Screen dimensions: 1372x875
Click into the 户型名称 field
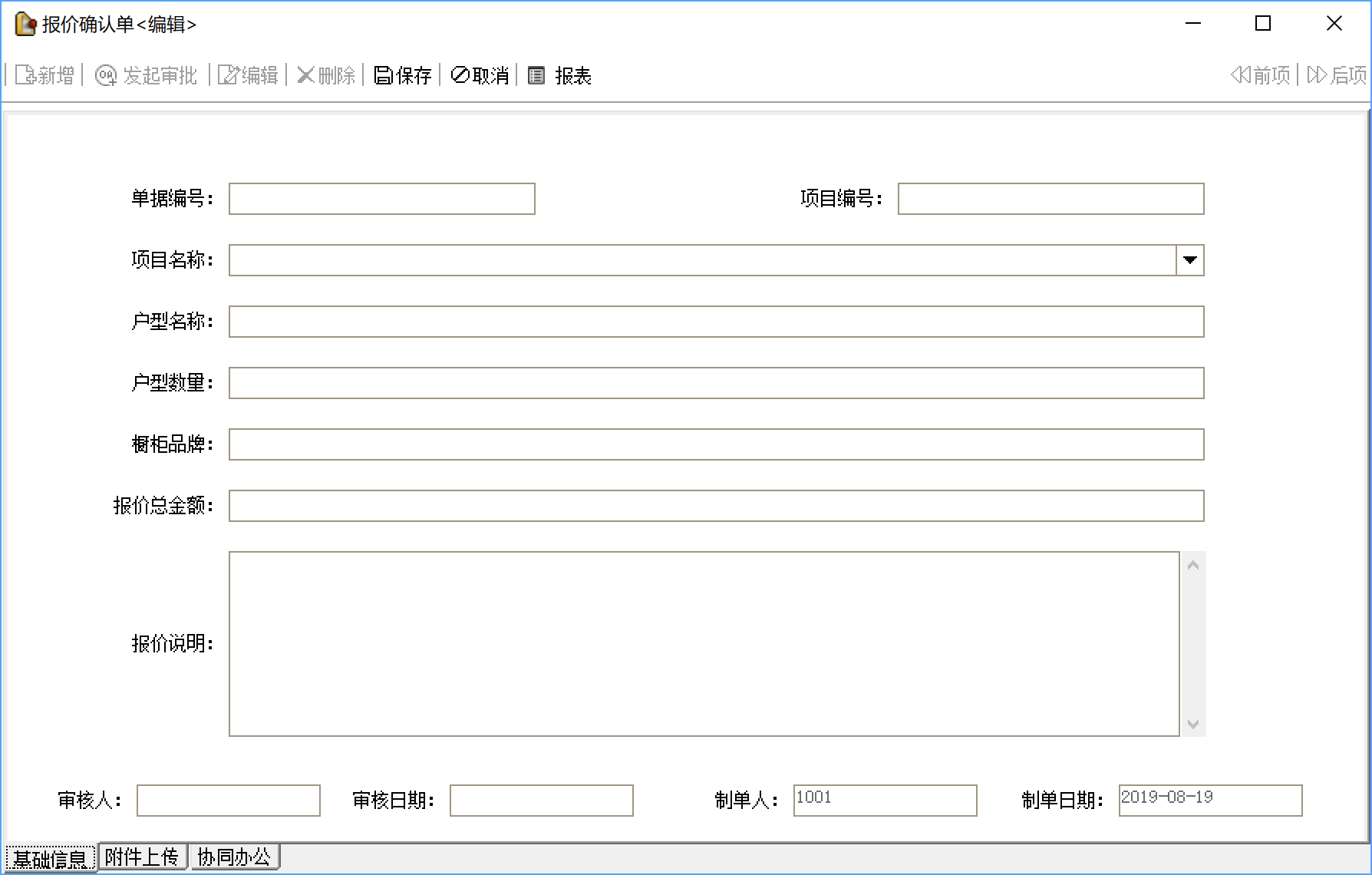coord(716,322)
